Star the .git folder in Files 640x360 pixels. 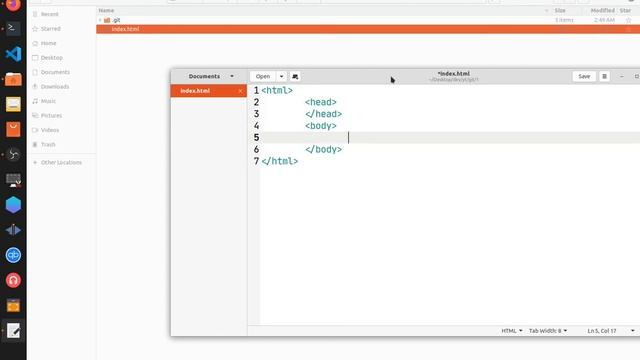pos(628,20)
